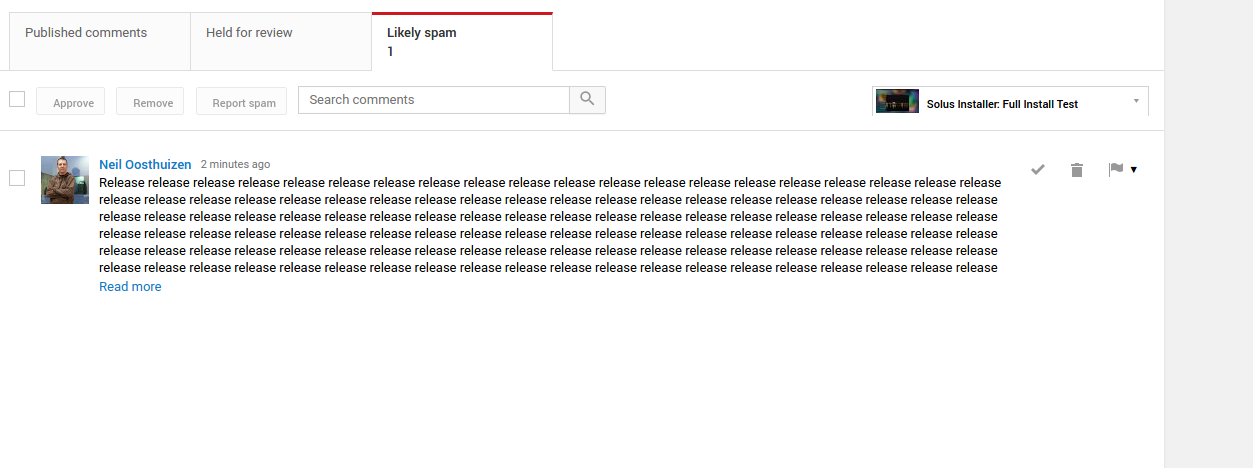Click the Report spam button
Viewport: 1253px width, 468px height.
tap(242, 101)
